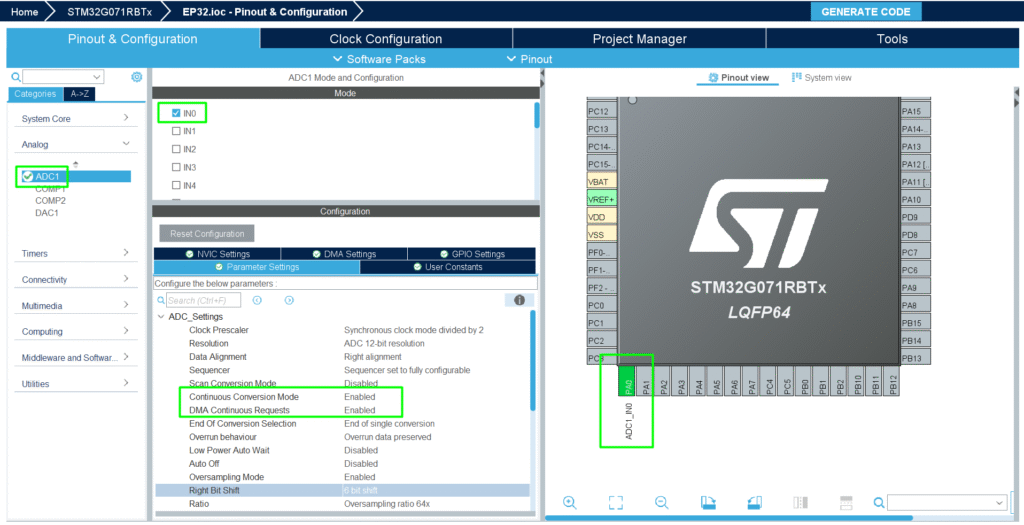
Task: Click the zoom out magnifier icon
Action: (x=661, y=502)
